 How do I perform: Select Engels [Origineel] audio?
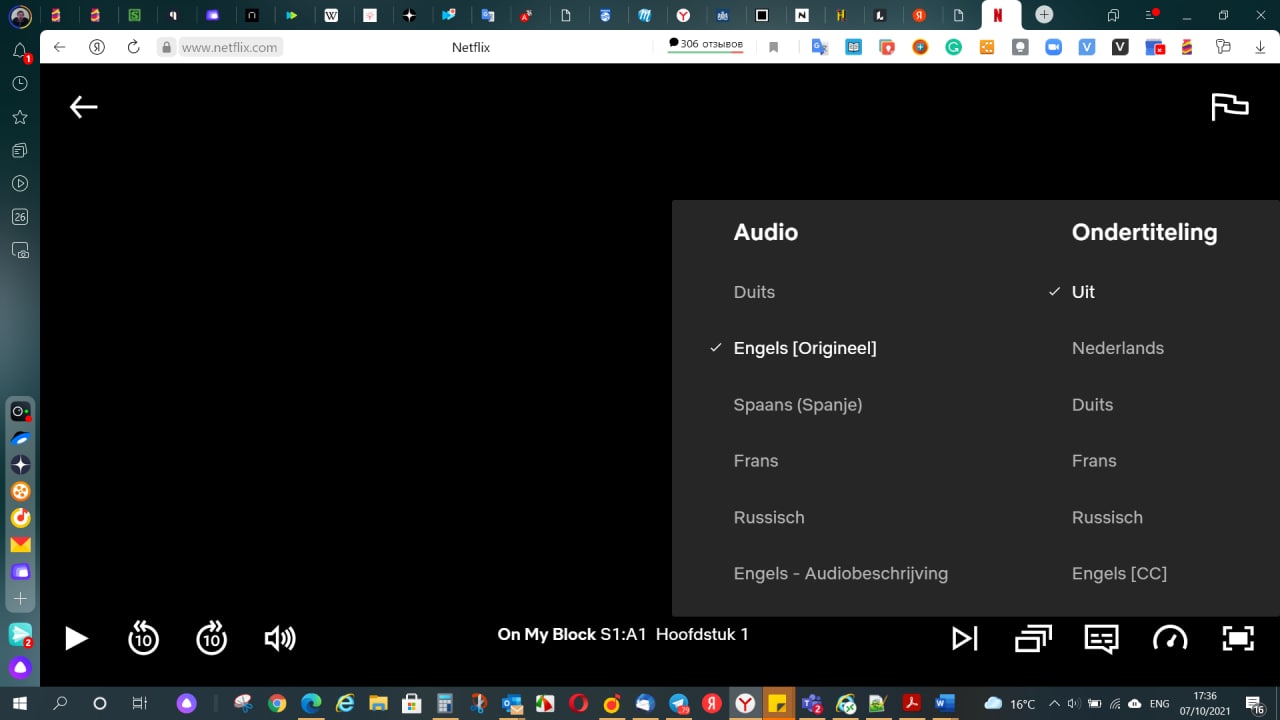805,348
